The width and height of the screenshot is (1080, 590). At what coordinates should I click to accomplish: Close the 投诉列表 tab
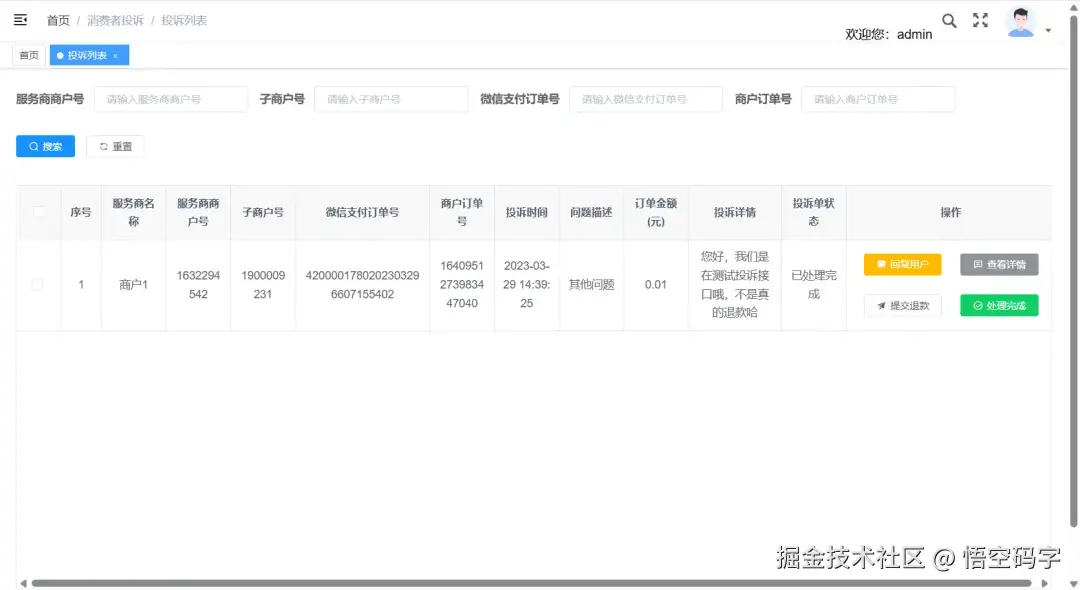pyautogui.click(x=117, y=55)
